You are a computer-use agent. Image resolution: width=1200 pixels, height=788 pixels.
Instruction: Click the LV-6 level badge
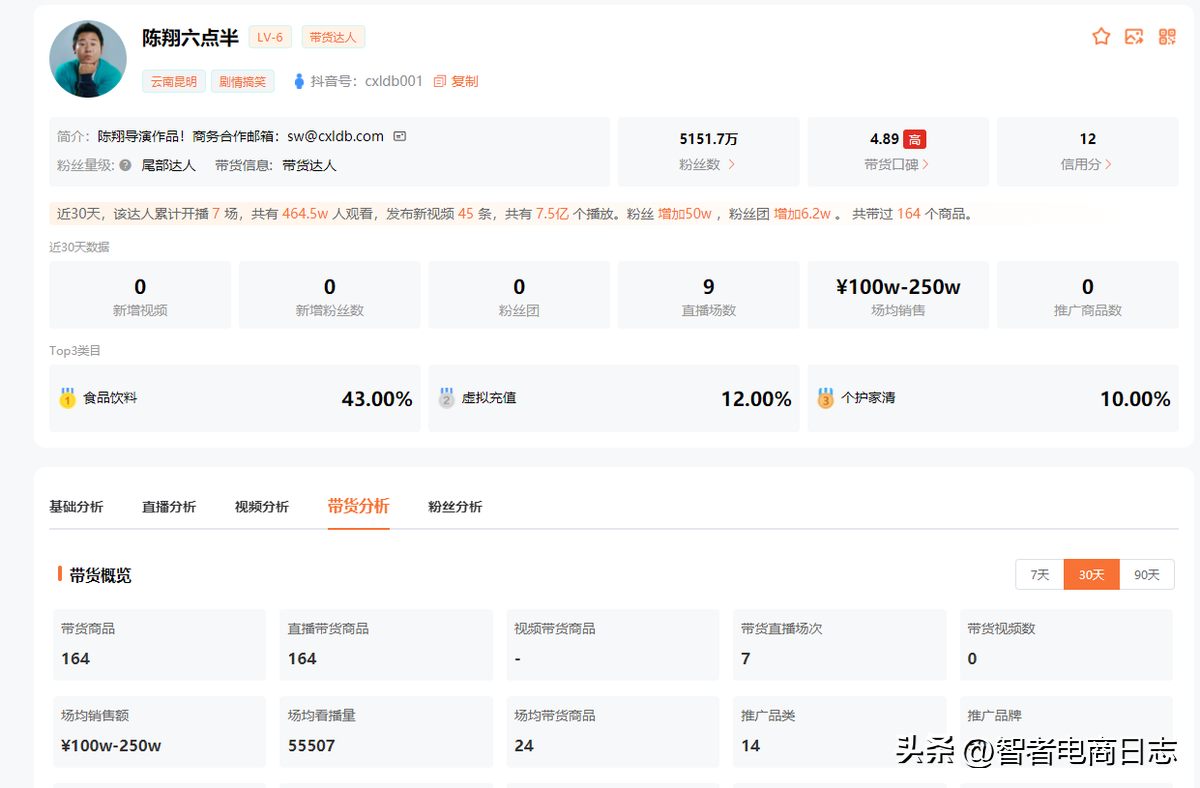point(270,38)
